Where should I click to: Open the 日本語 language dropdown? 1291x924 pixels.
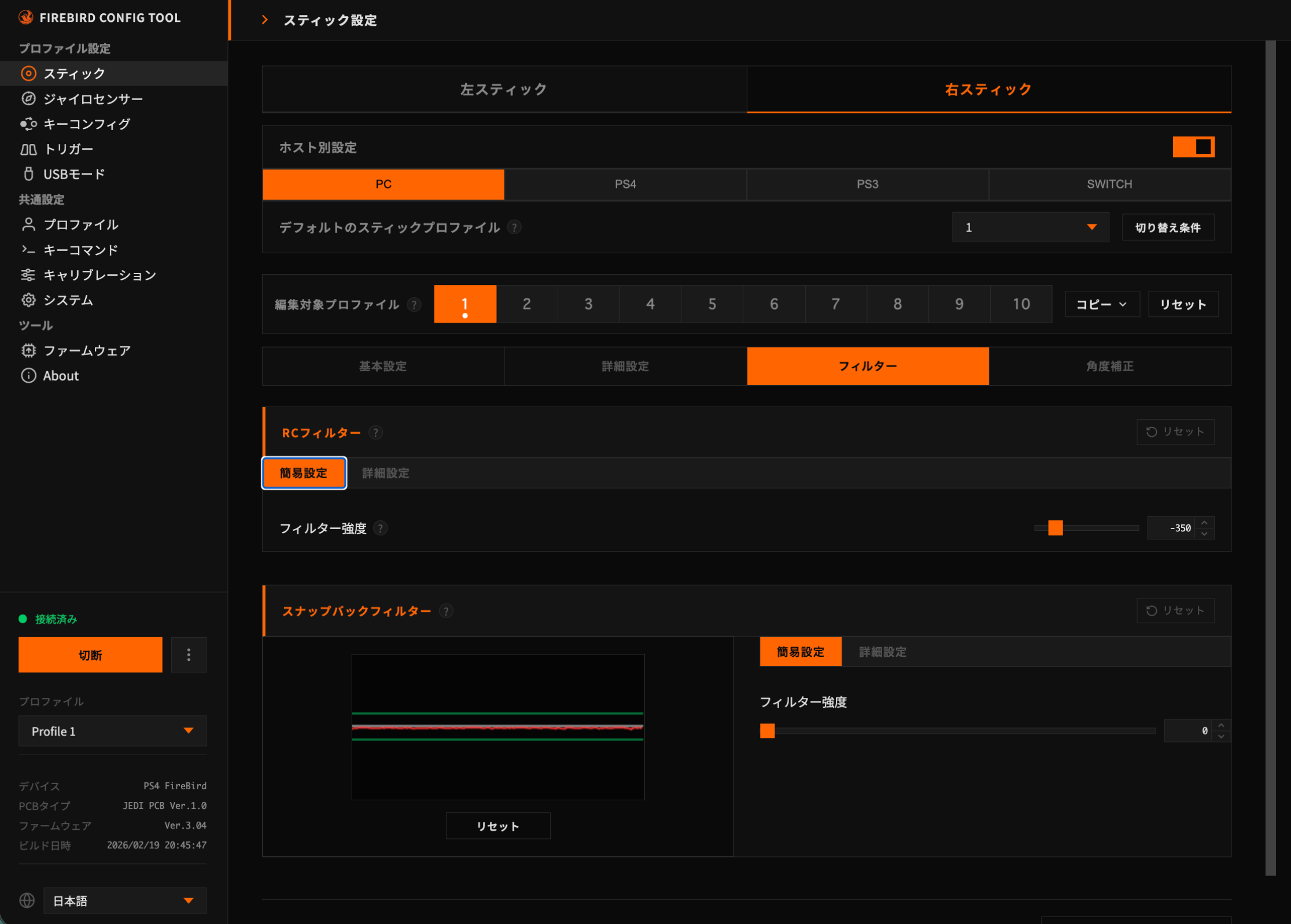[124, 900]
